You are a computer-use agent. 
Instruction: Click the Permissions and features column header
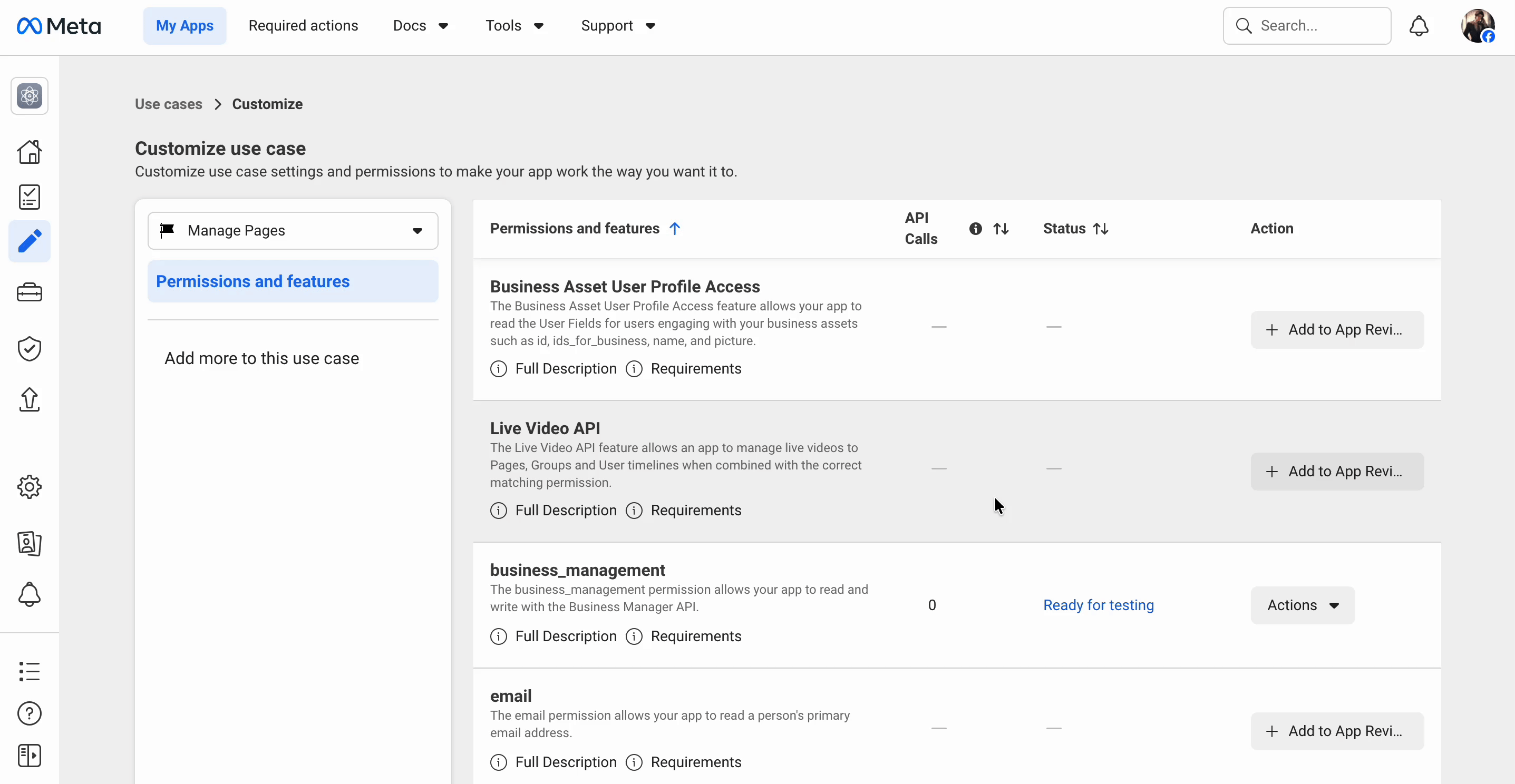point(575,229)
